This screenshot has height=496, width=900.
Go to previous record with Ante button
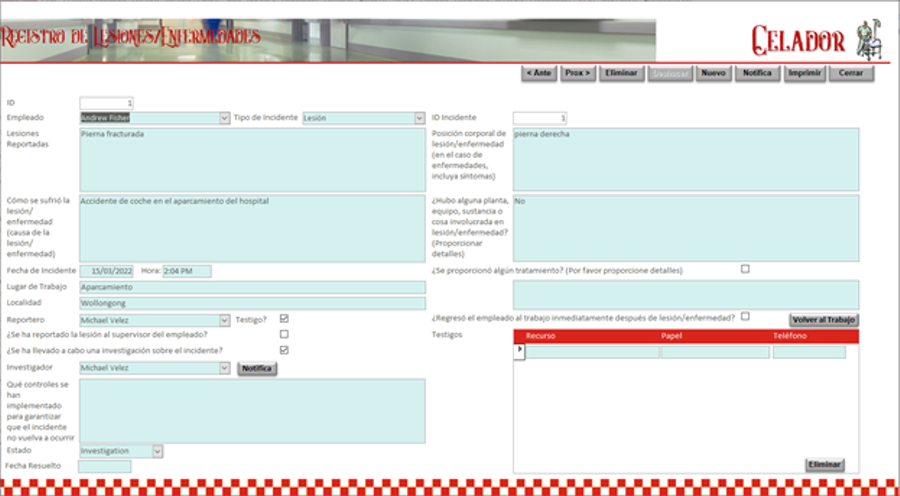(x=539, y=73)
